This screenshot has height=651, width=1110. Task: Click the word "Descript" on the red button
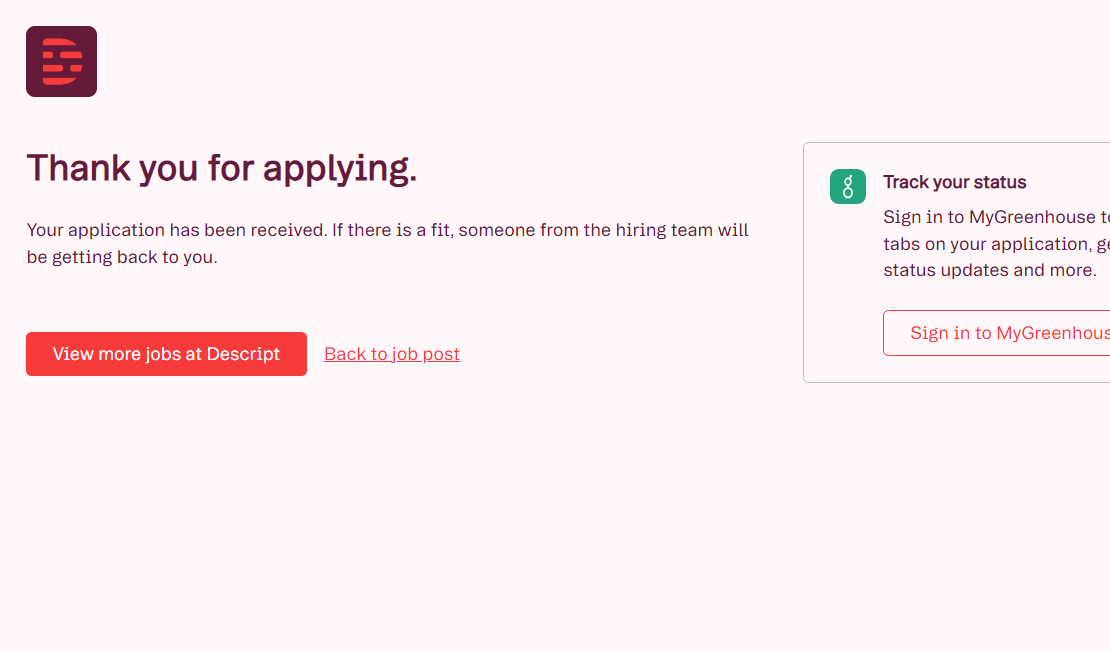point(243,354)
